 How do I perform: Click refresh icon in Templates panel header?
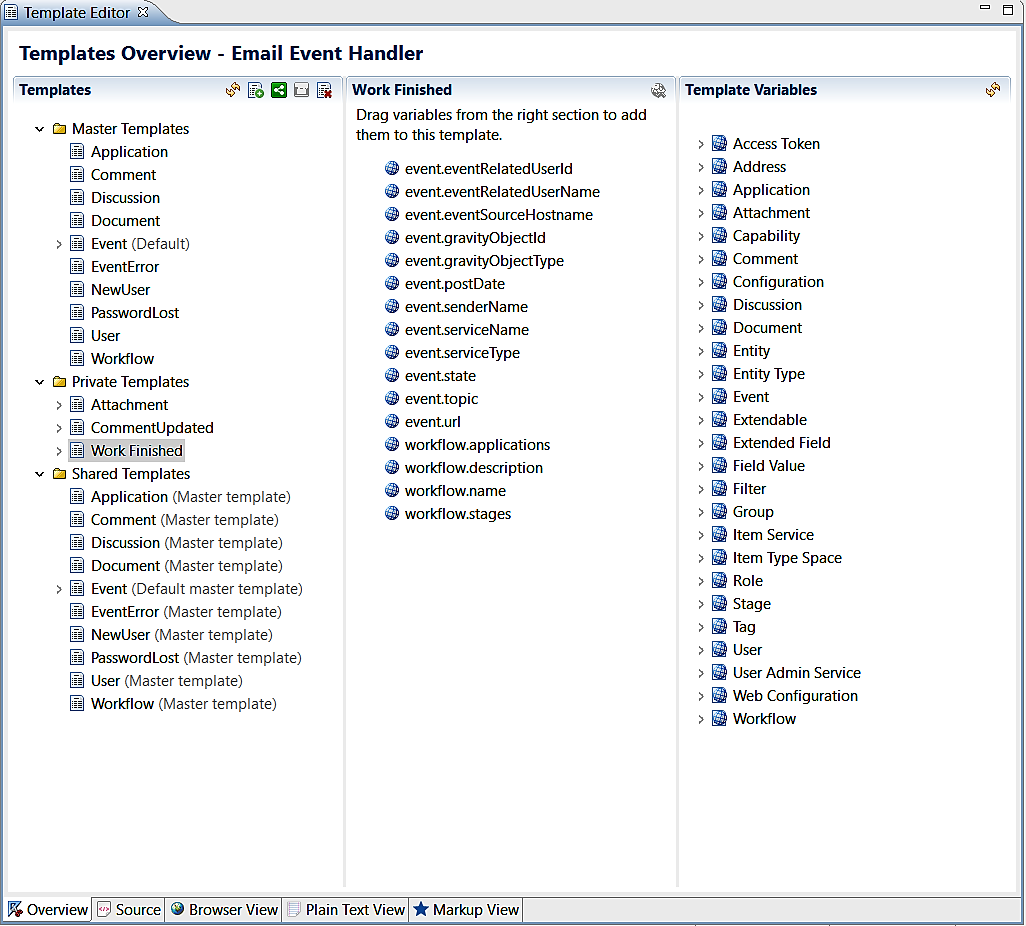(x=233, y=90)
